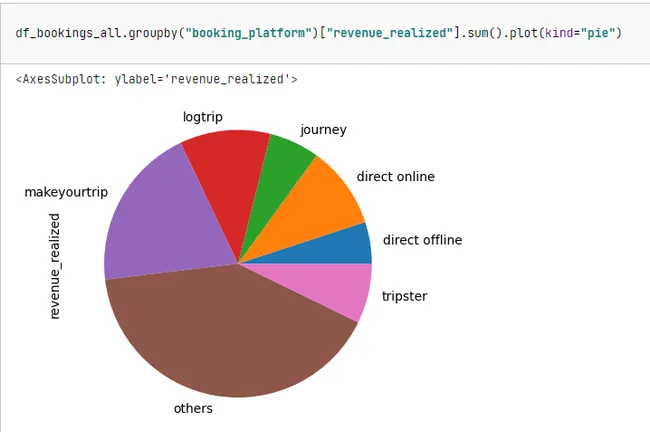Click the "others" chart label

coord(193,409)
